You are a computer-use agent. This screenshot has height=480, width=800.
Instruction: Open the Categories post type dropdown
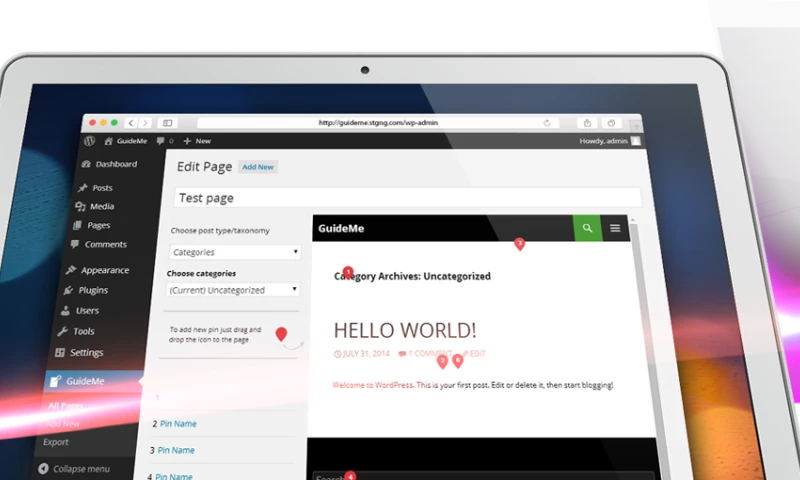pos(235,252)
